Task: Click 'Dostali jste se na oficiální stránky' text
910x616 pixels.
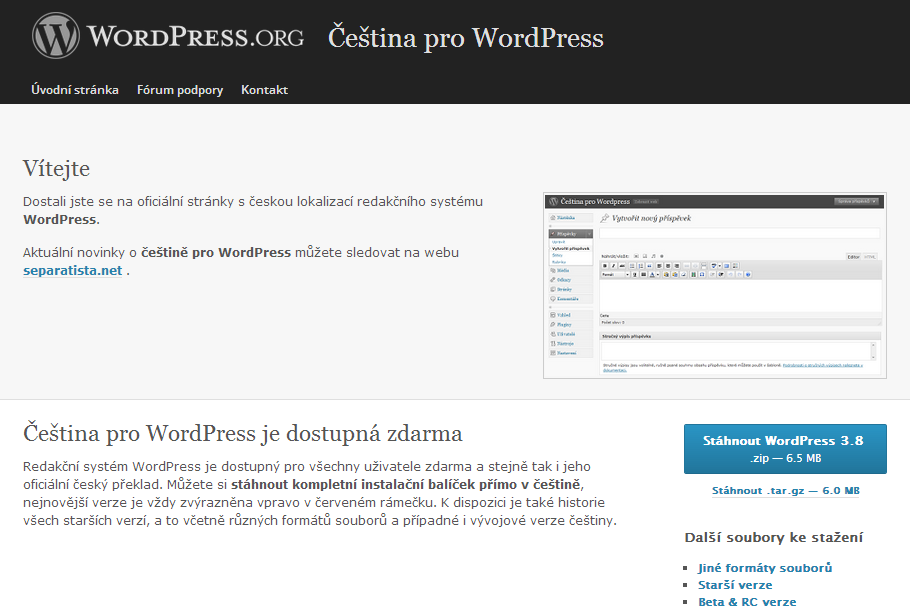Action: (128, 201)
